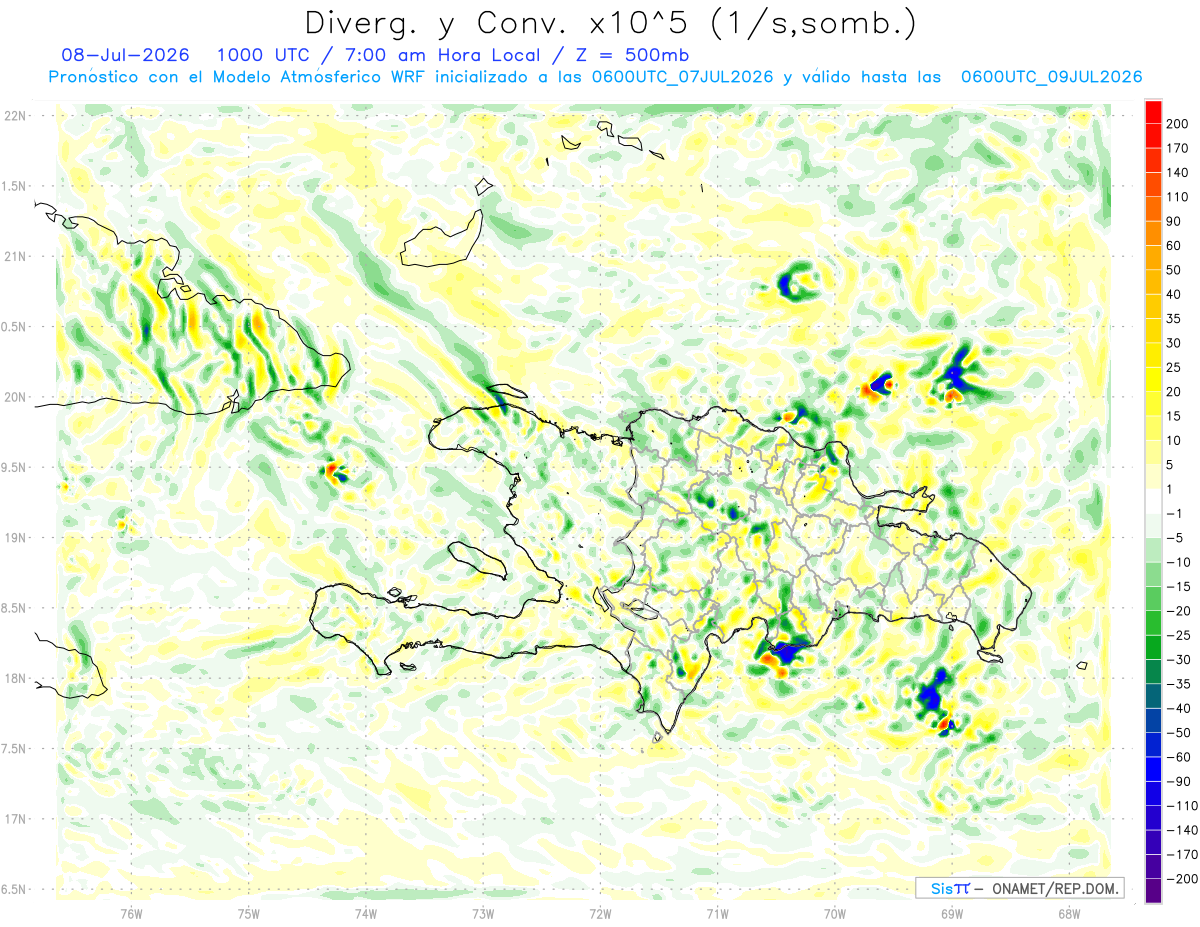Viewport: 1200px width, 927px height.
Task: Click the blue convergence cell south of the Dominican coast near 70.5W
Action: tap(790, 653)
